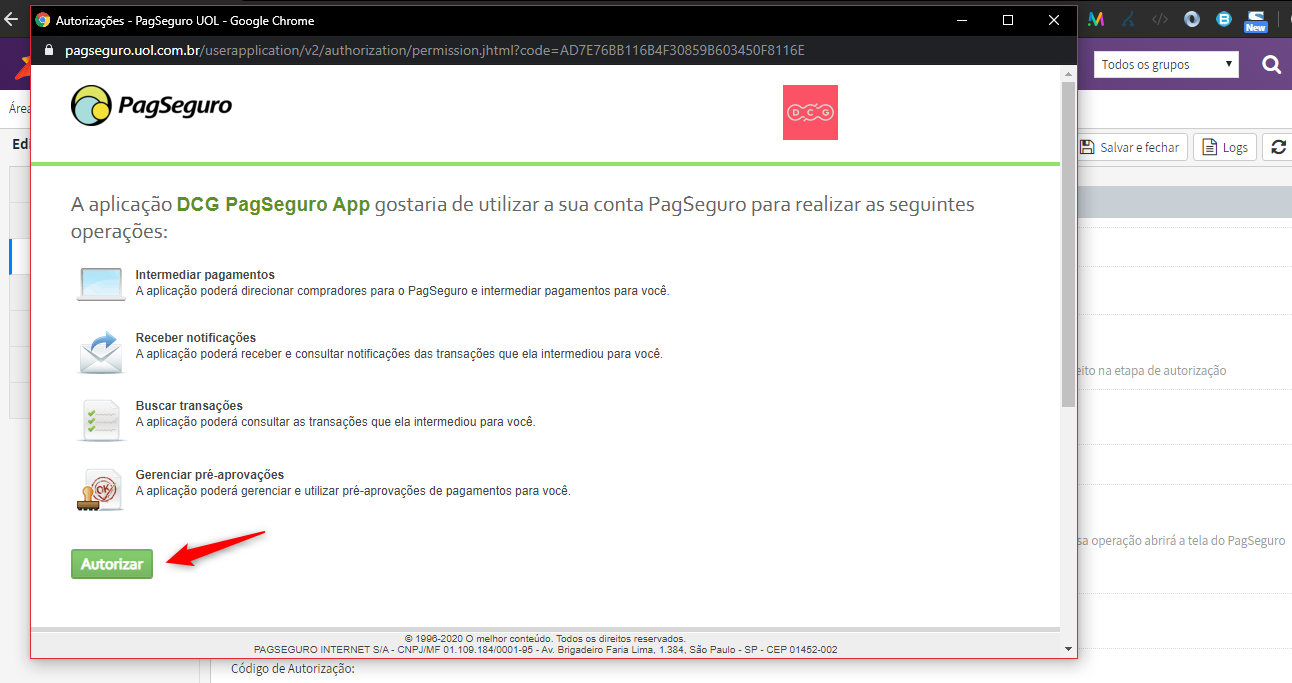This screenshot has height=683, width=1292.
Task: Click the silver ring extension icon
Action: click(x=1192, y=19)
